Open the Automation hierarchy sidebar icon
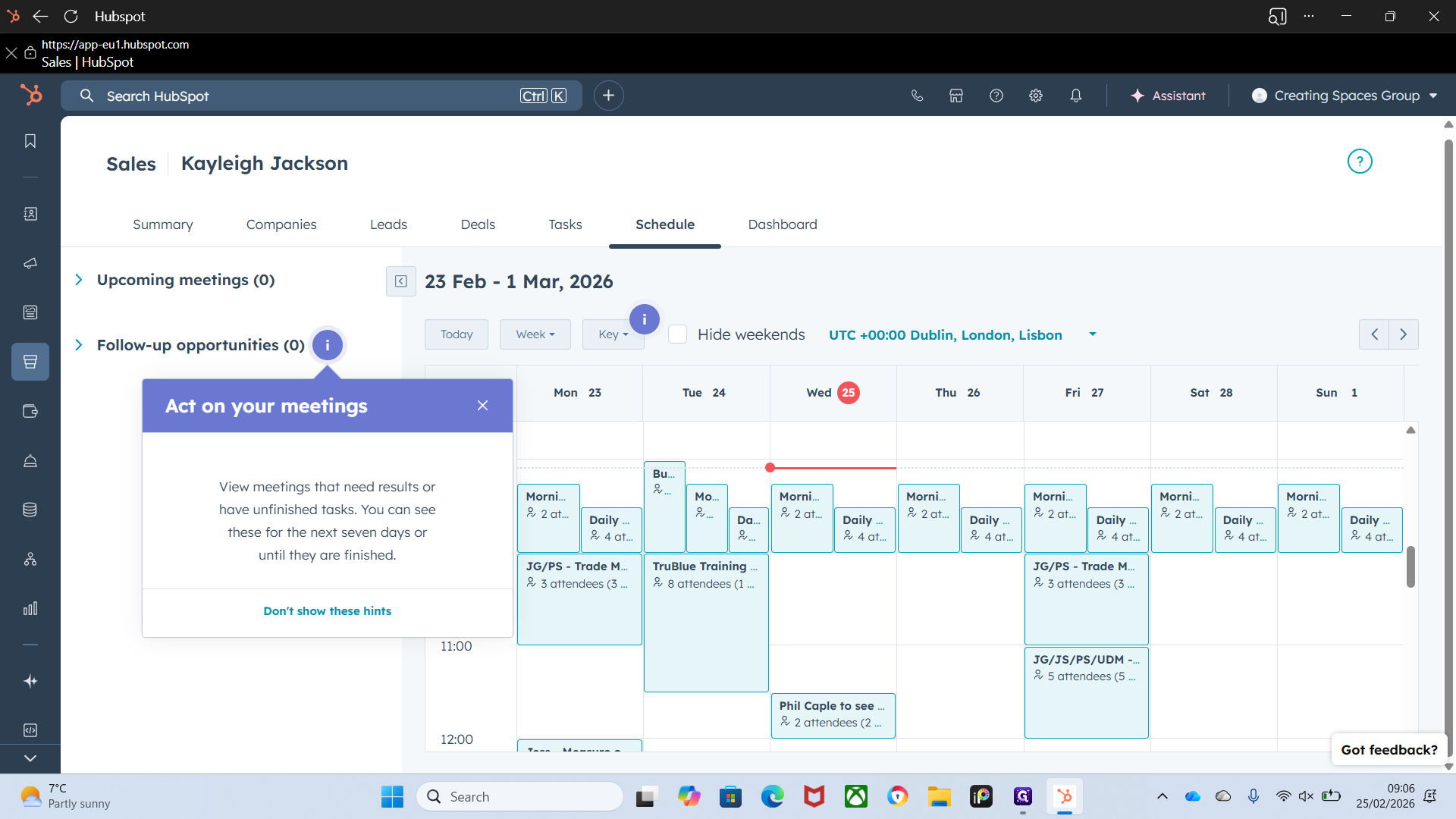 (x=30, y=559)
